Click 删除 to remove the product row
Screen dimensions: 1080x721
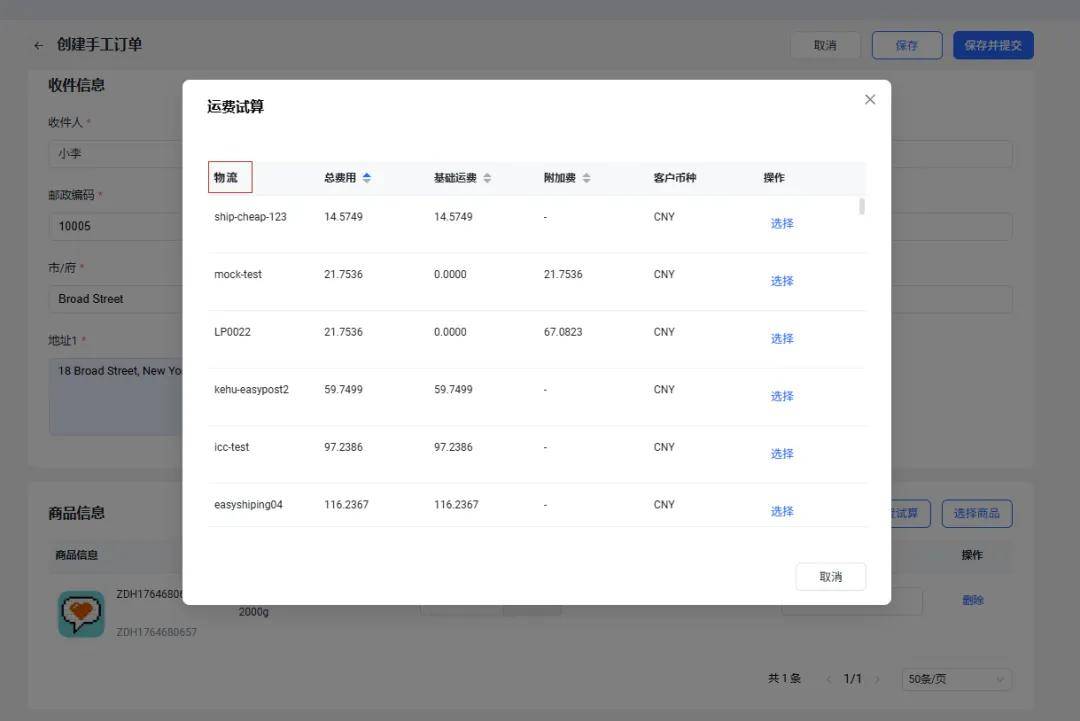(972, 600)
